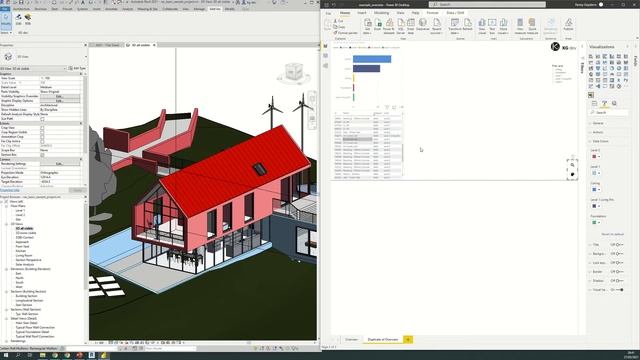Click Revert to default link
This screenshot has width=640, height=360.
click(612, 234)
